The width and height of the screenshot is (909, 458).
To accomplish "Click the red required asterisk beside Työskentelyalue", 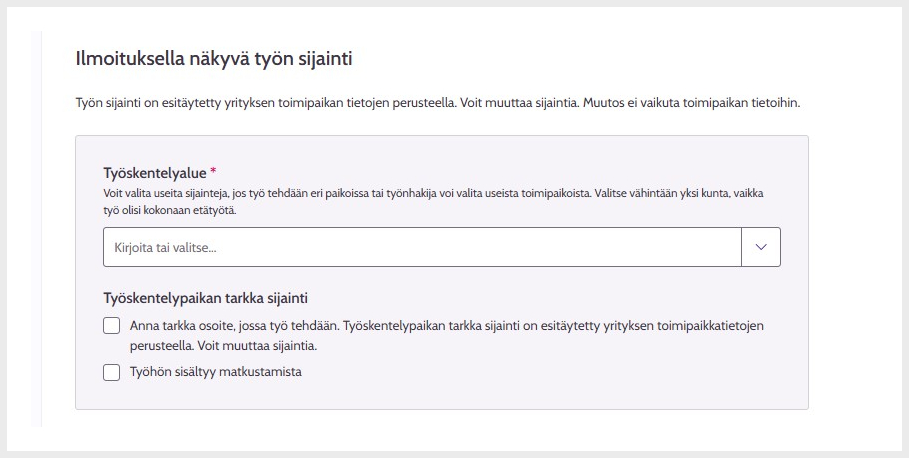I will pos(213,173).
